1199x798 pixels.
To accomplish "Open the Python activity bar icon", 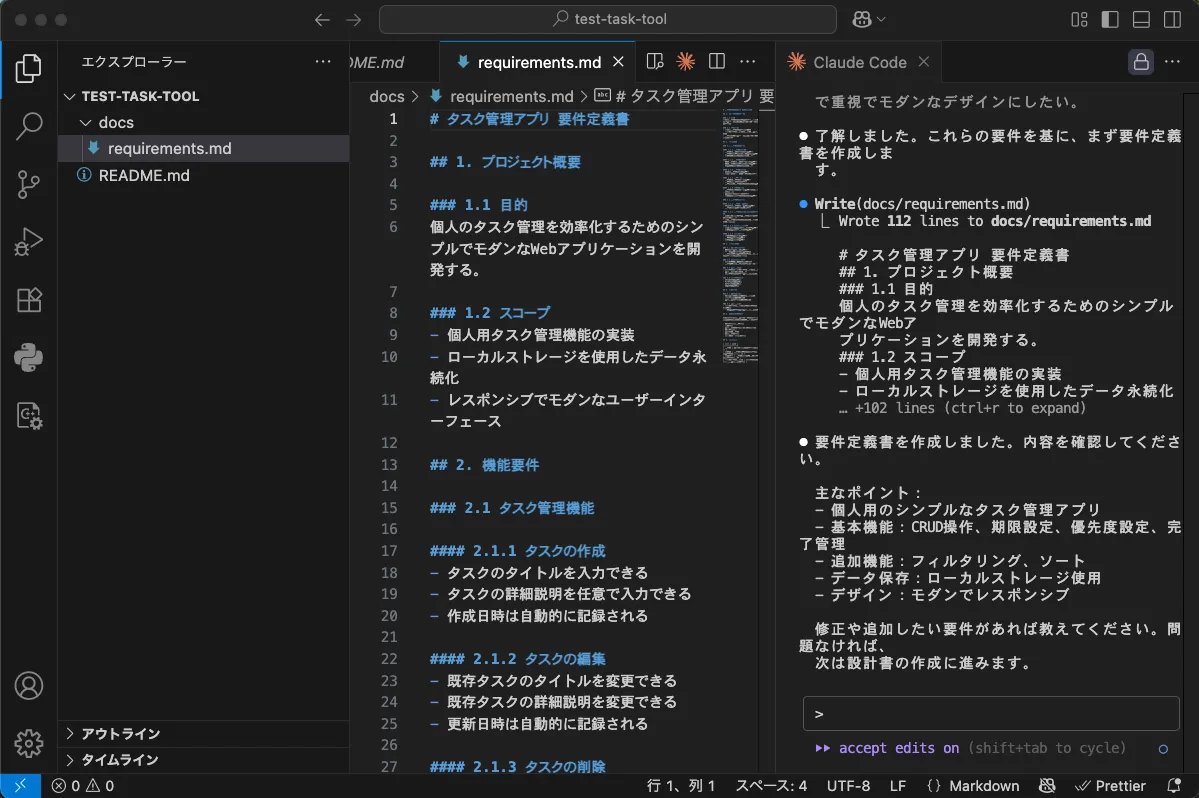I will click(29, 357).
